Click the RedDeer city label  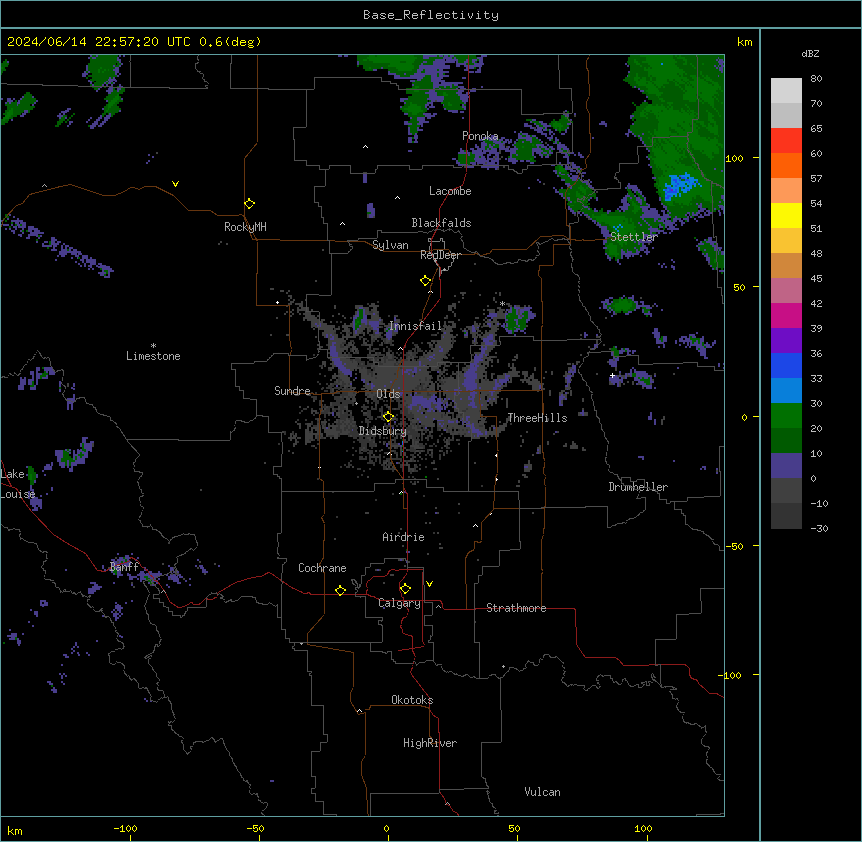point(440,255)
